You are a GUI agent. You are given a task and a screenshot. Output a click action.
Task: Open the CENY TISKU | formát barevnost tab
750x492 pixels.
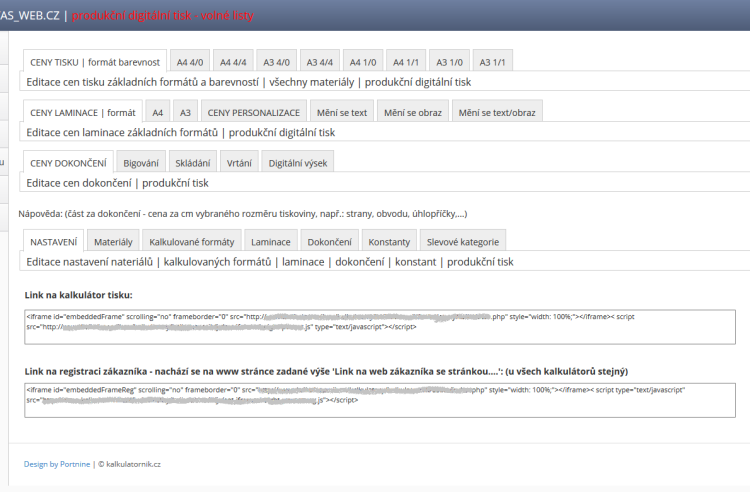click(95, 62)
